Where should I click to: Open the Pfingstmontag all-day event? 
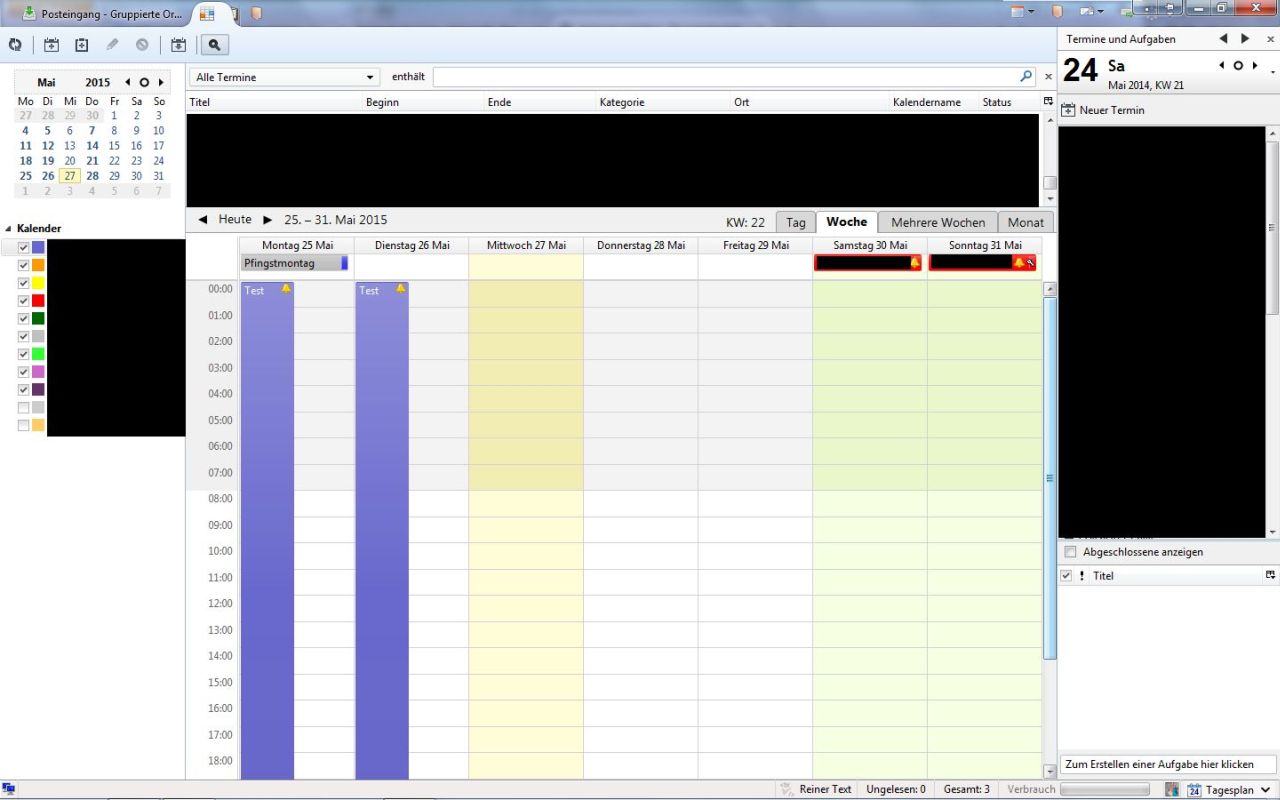click(x=295, y=263)
